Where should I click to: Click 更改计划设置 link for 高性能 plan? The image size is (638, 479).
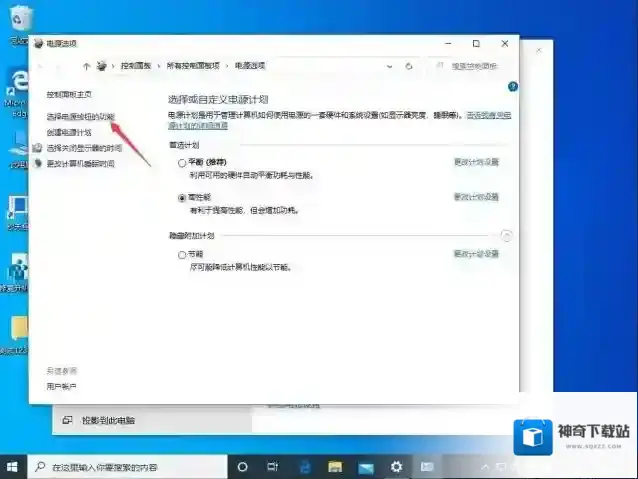pos(476,198)
